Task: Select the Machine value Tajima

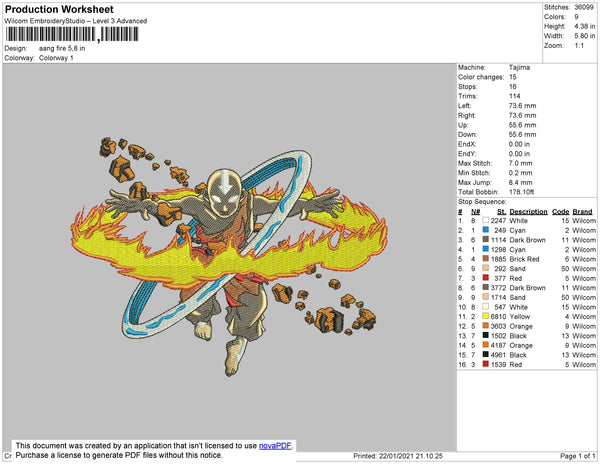Action: tap(519, 67)
